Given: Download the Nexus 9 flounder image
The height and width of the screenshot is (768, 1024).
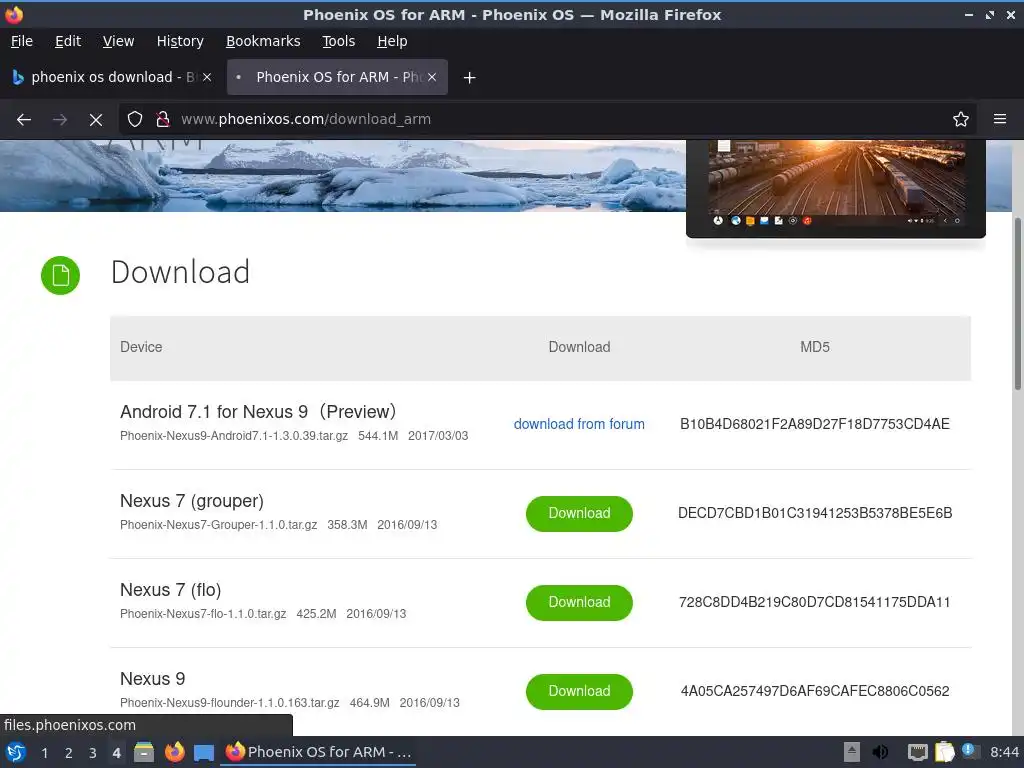Looking at the screenshot, I should (x=579, y=691).
